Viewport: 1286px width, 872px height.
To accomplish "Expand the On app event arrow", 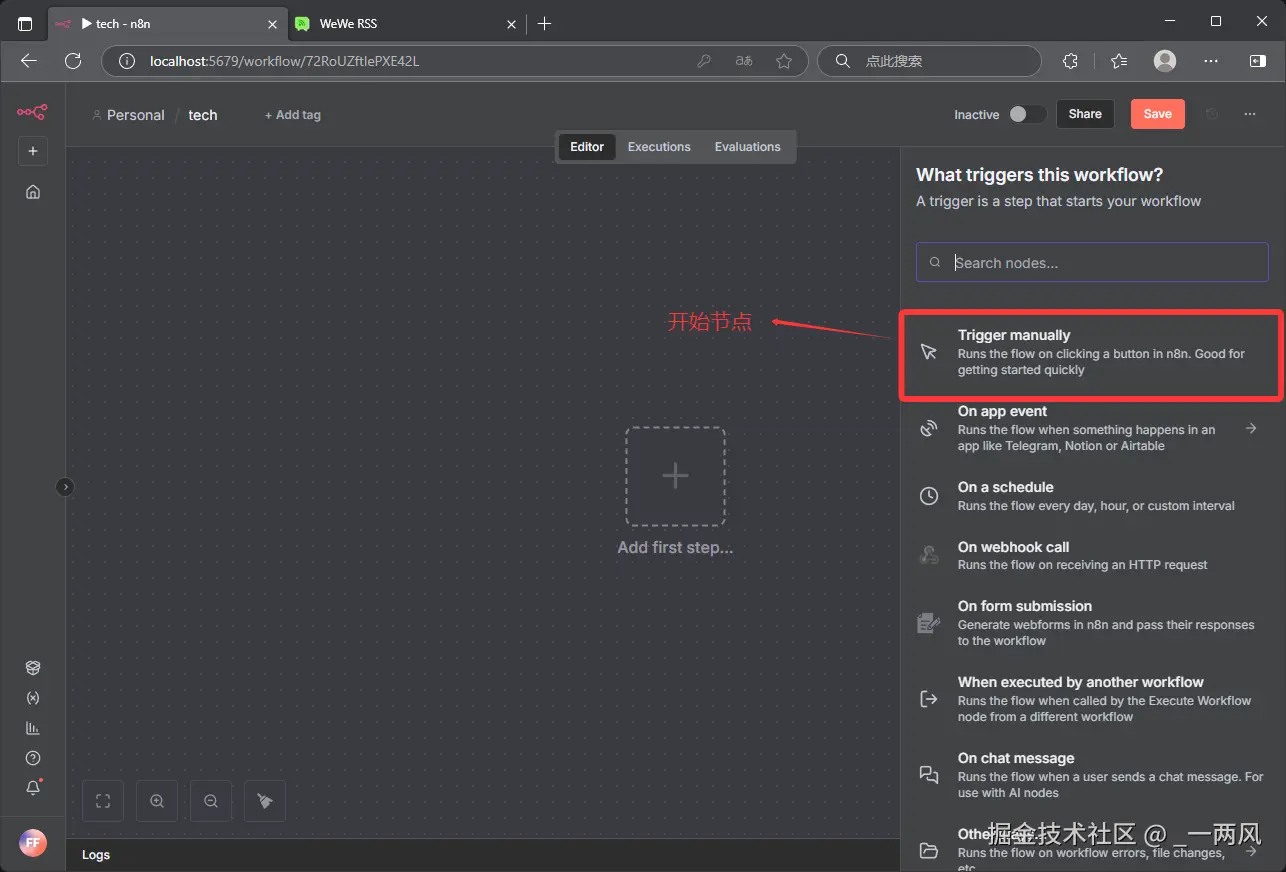I will (x=1251, y=428).
